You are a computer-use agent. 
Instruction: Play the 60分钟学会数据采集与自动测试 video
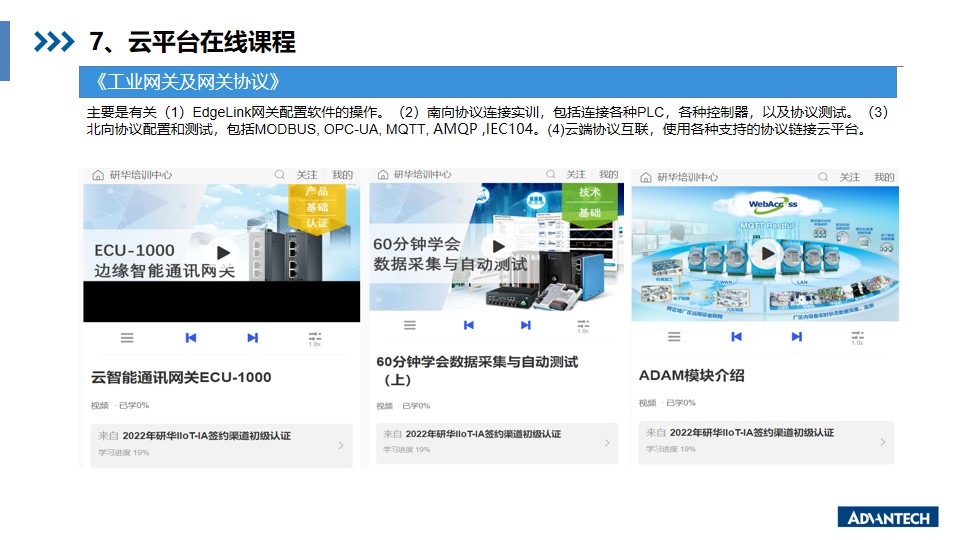pyautogui.click(x=498, y=246)
